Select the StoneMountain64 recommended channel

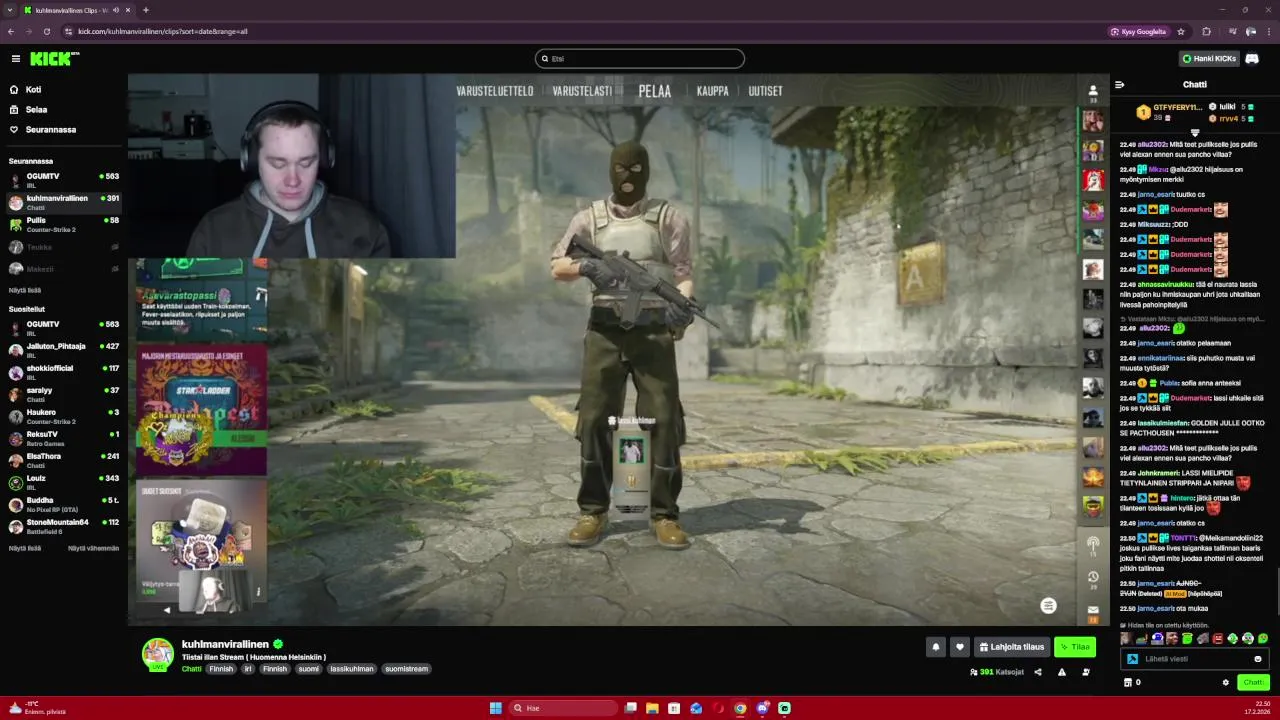(63, 525)
